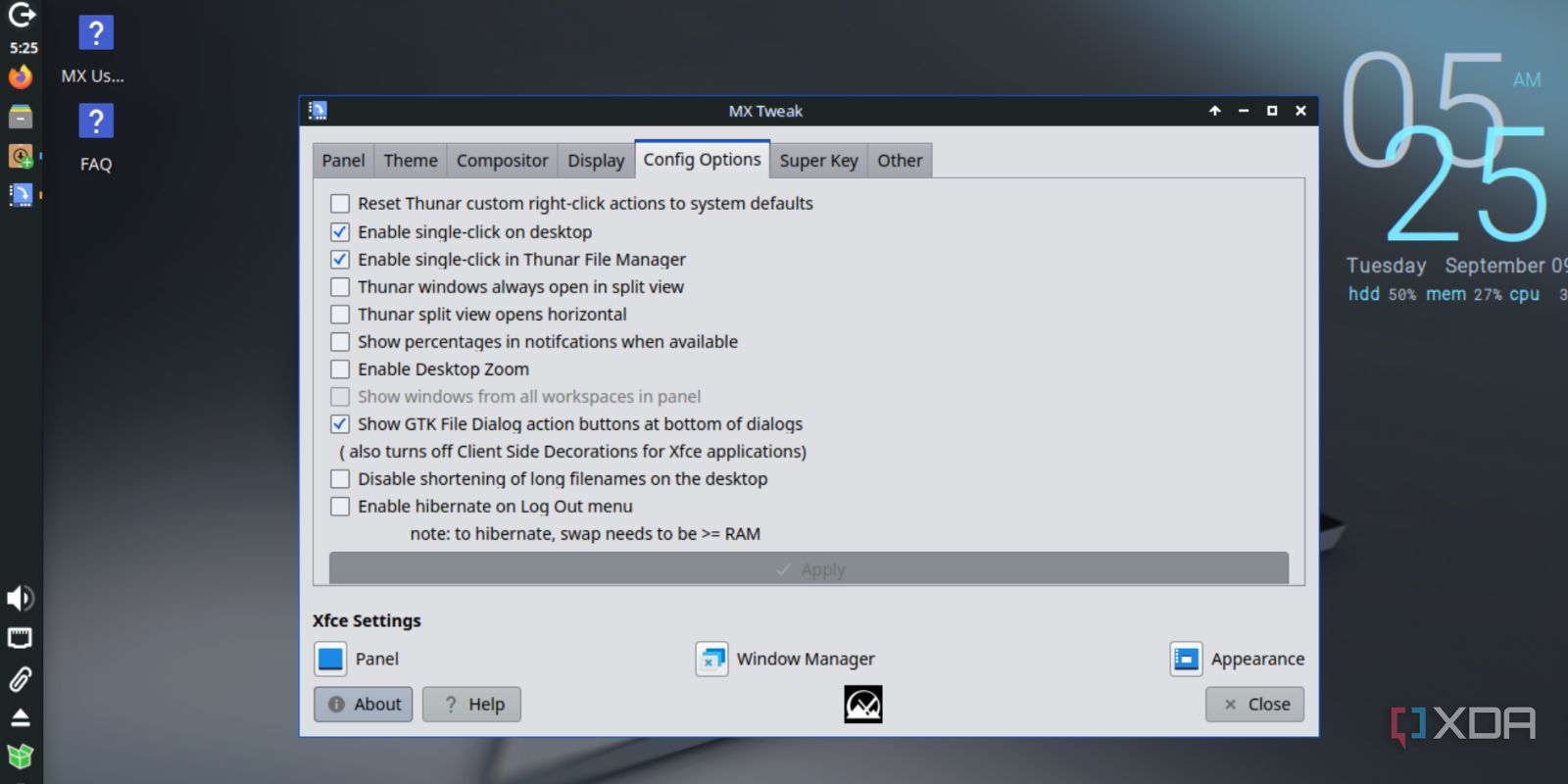Click the Close button in the dialog
This screenshot has width=1568, height=784.
click(1254, 704)
